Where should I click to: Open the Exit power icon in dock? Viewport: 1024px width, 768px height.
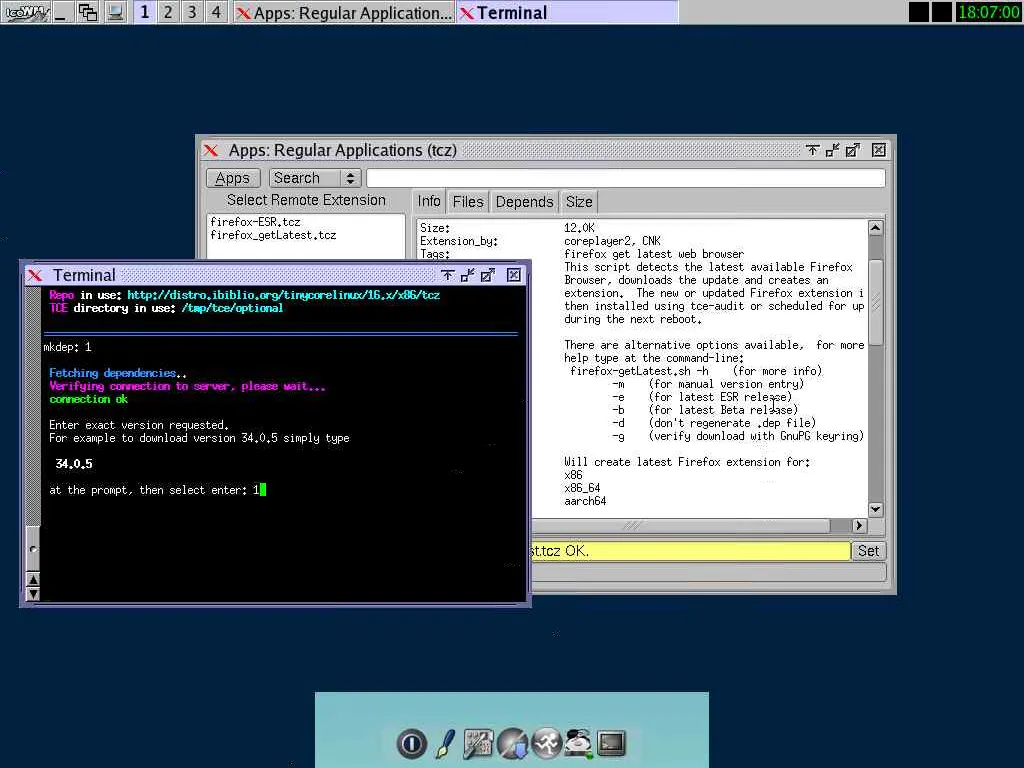tap(411, 743)
